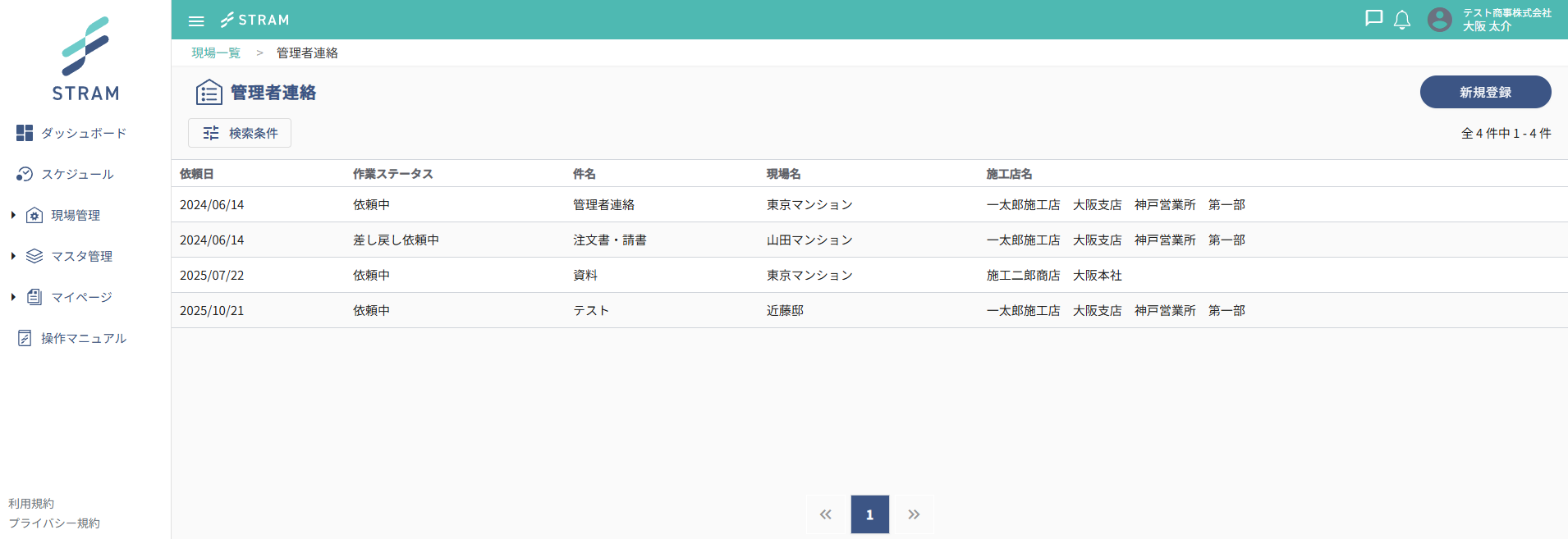This screenshot has width=1568, height=539.
Task: Click the filter sliders icon in 検索条件
Action: [211, 133]
